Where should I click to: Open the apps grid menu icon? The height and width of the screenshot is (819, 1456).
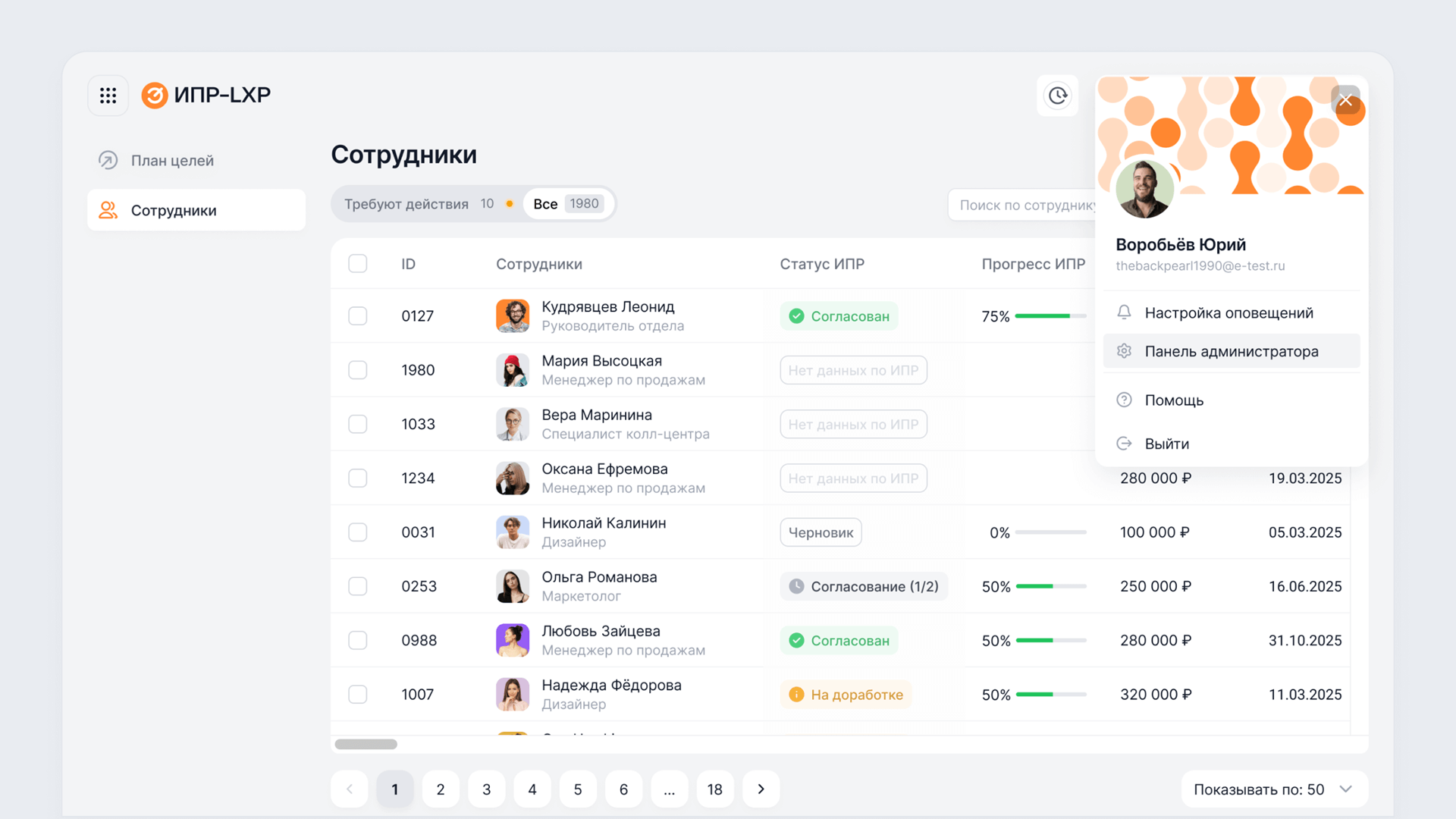(x=108, y=96)
